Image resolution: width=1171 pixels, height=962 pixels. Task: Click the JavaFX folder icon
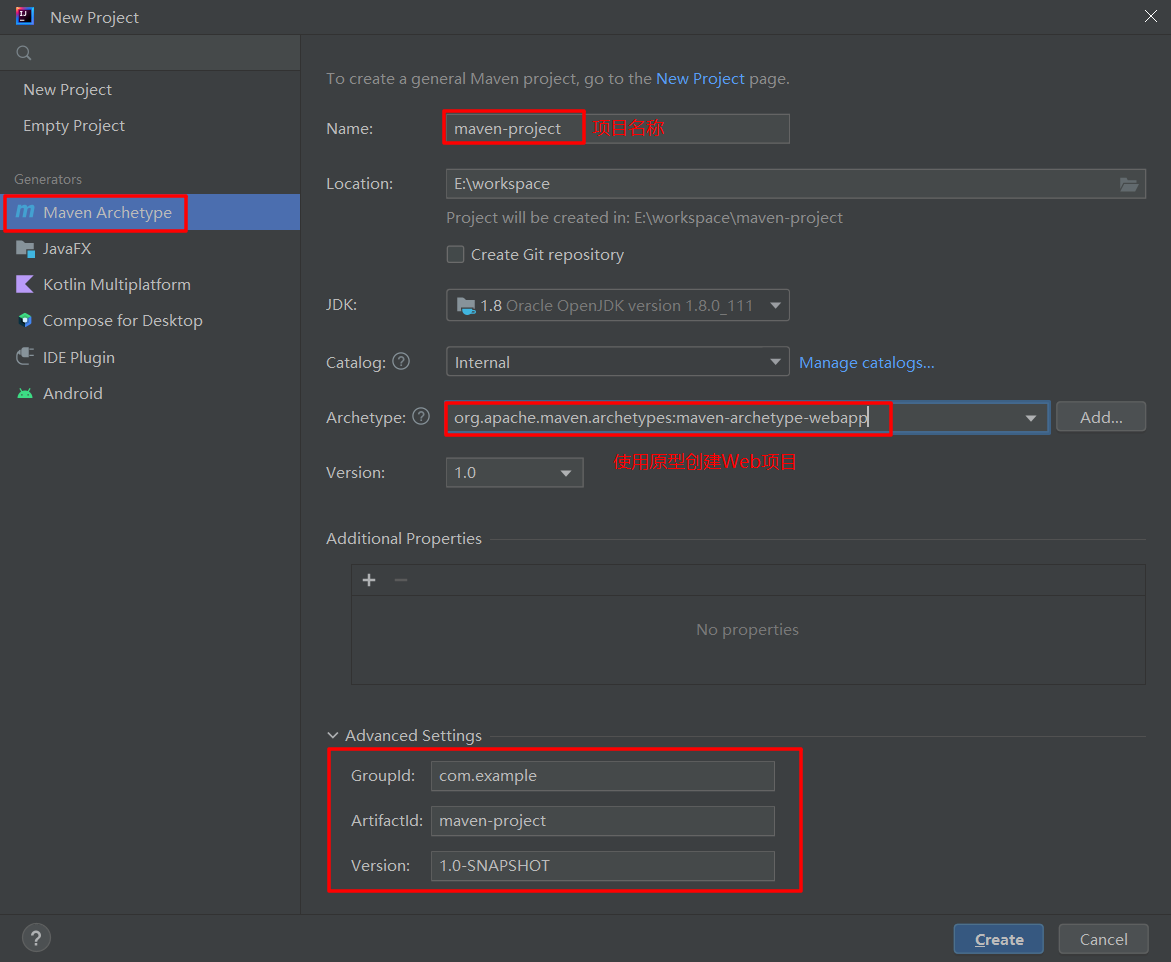(25, 249)
